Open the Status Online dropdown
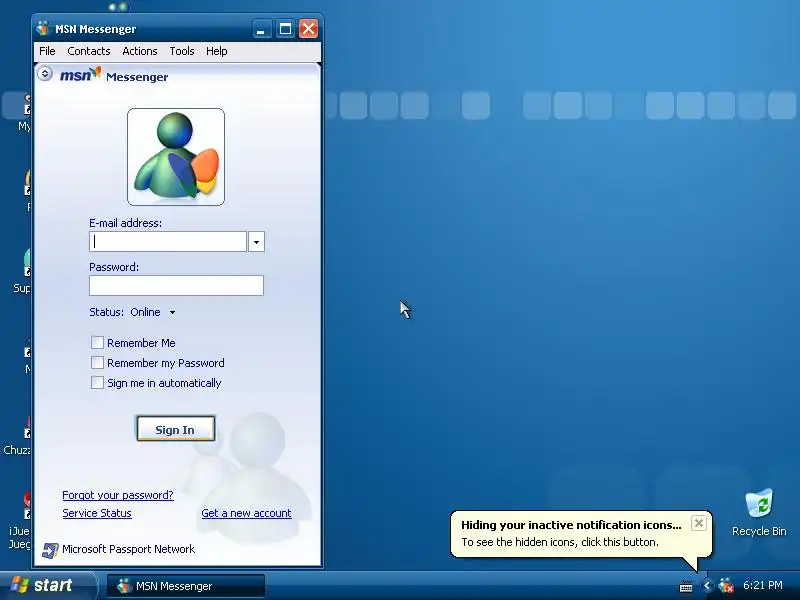The width and height of the screenshot is (800, 600). pyautogui.click(x=153, y=312)
